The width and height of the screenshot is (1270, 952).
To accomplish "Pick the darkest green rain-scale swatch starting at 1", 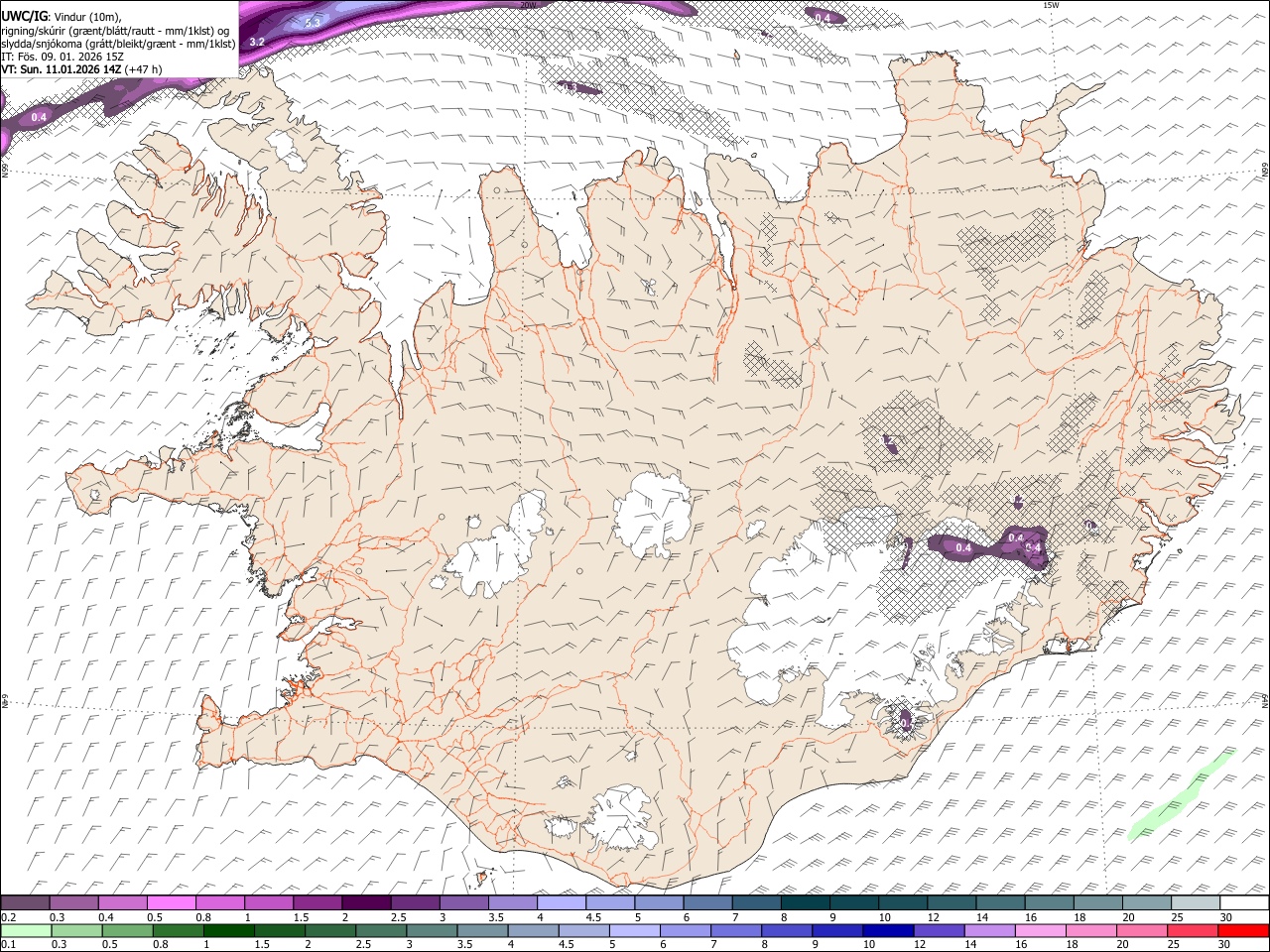I will (x=229, y=930).
